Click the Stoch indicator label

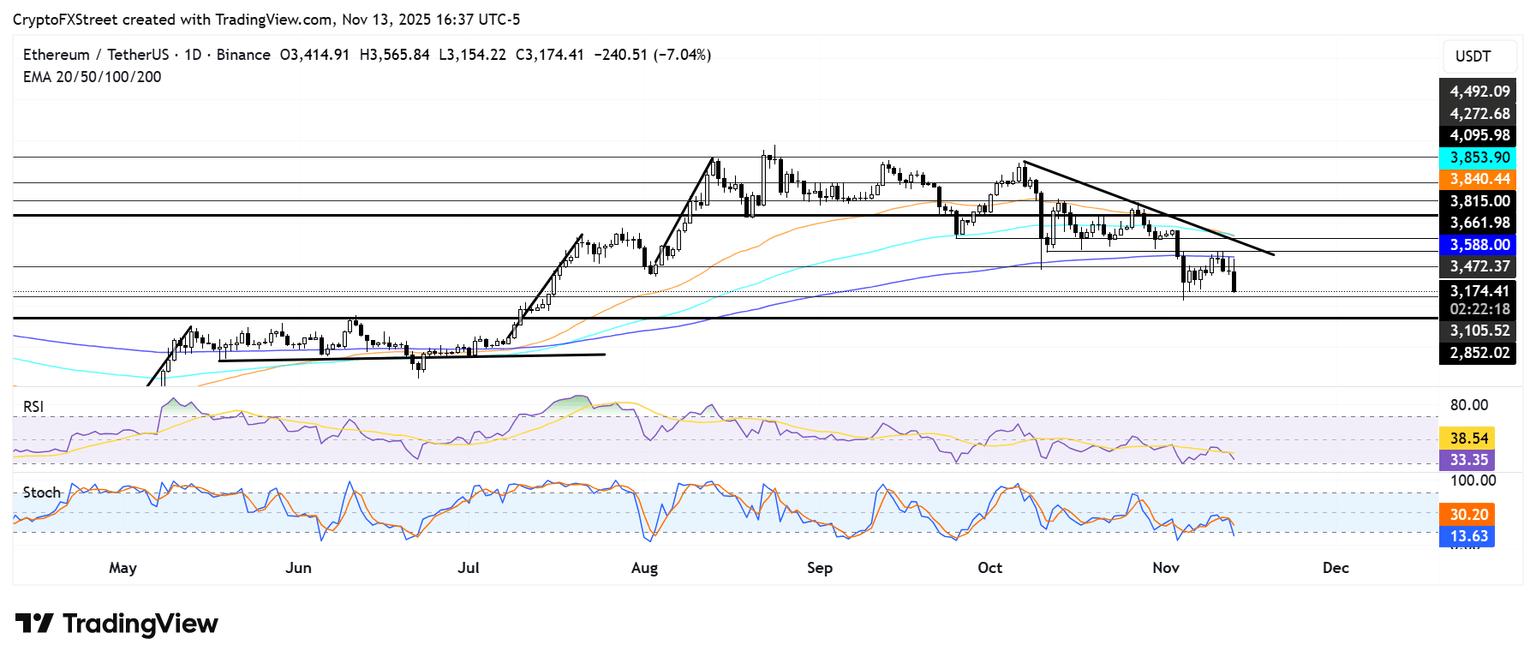[x=41, y=492]
